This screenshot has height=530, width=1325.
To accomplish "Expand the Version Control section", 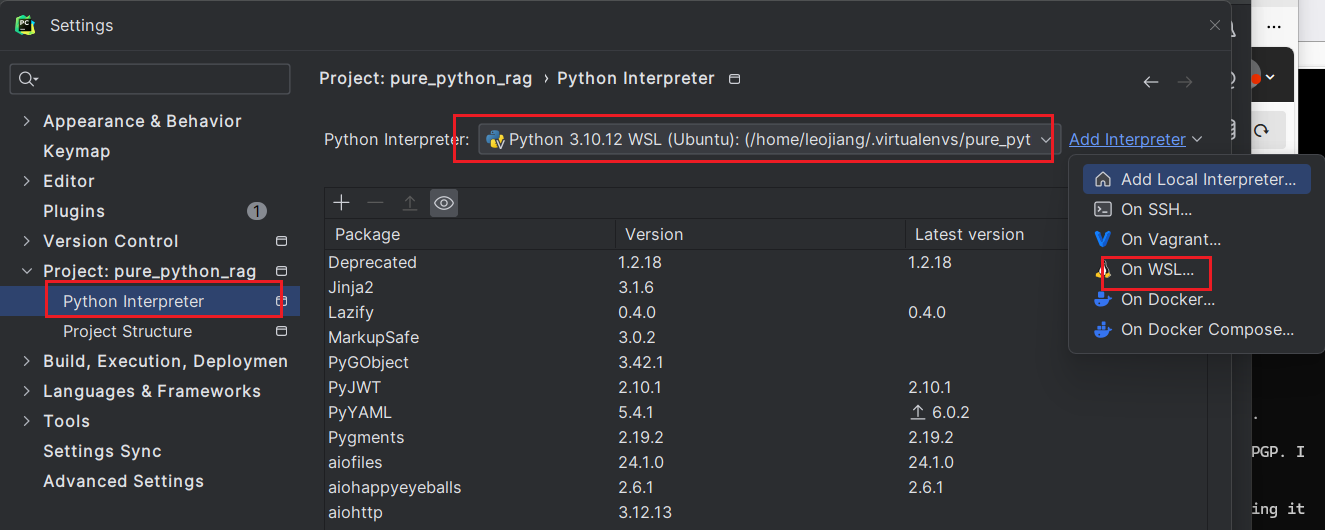I will coord(27,241).
